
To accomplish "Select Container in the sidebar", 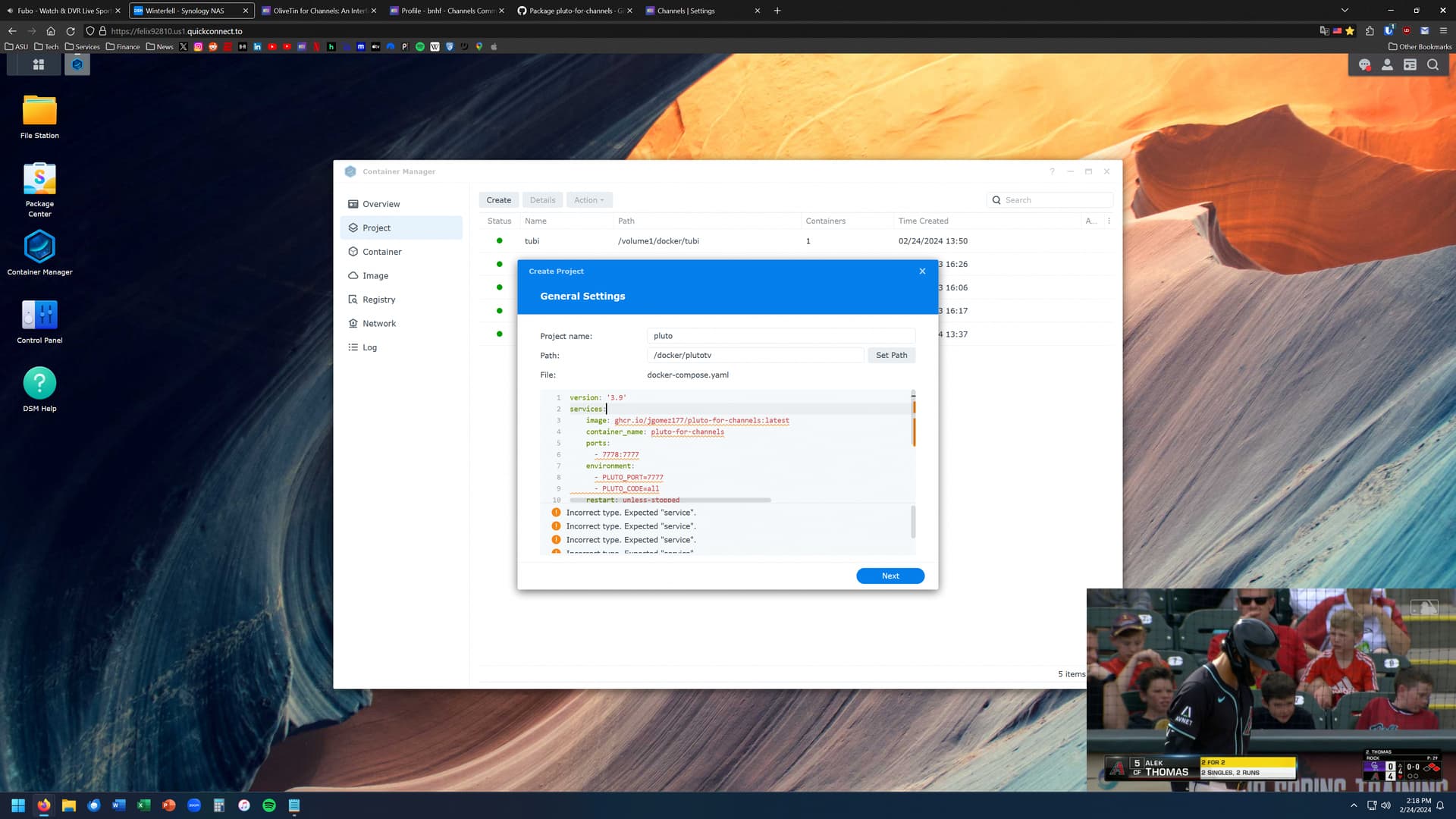I will pyautogui.click(x=381, y=252).
